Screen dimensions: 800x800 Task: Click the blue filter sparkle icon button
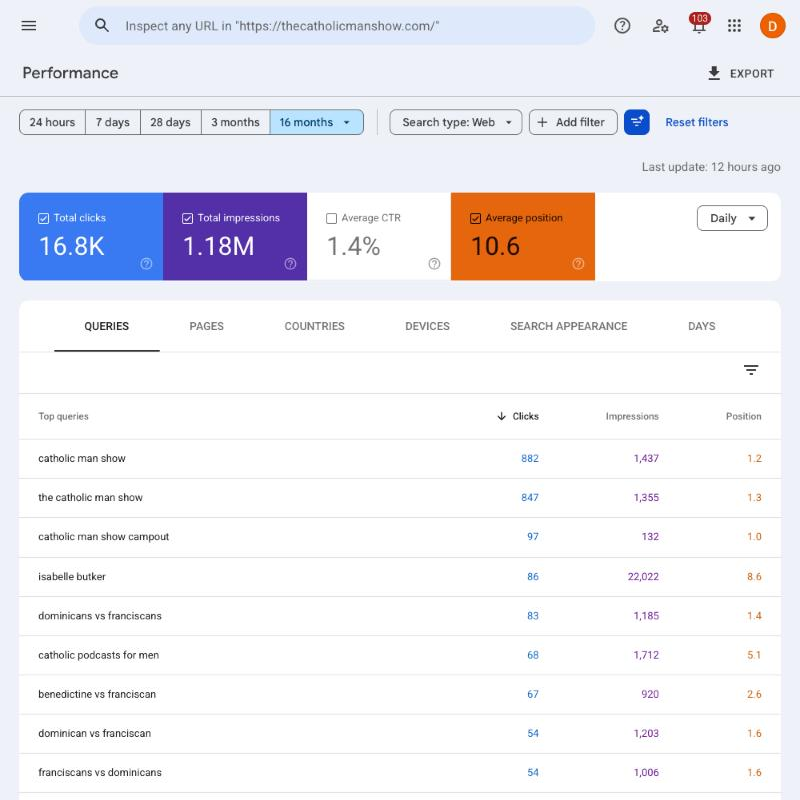click(x=636, y=122)
